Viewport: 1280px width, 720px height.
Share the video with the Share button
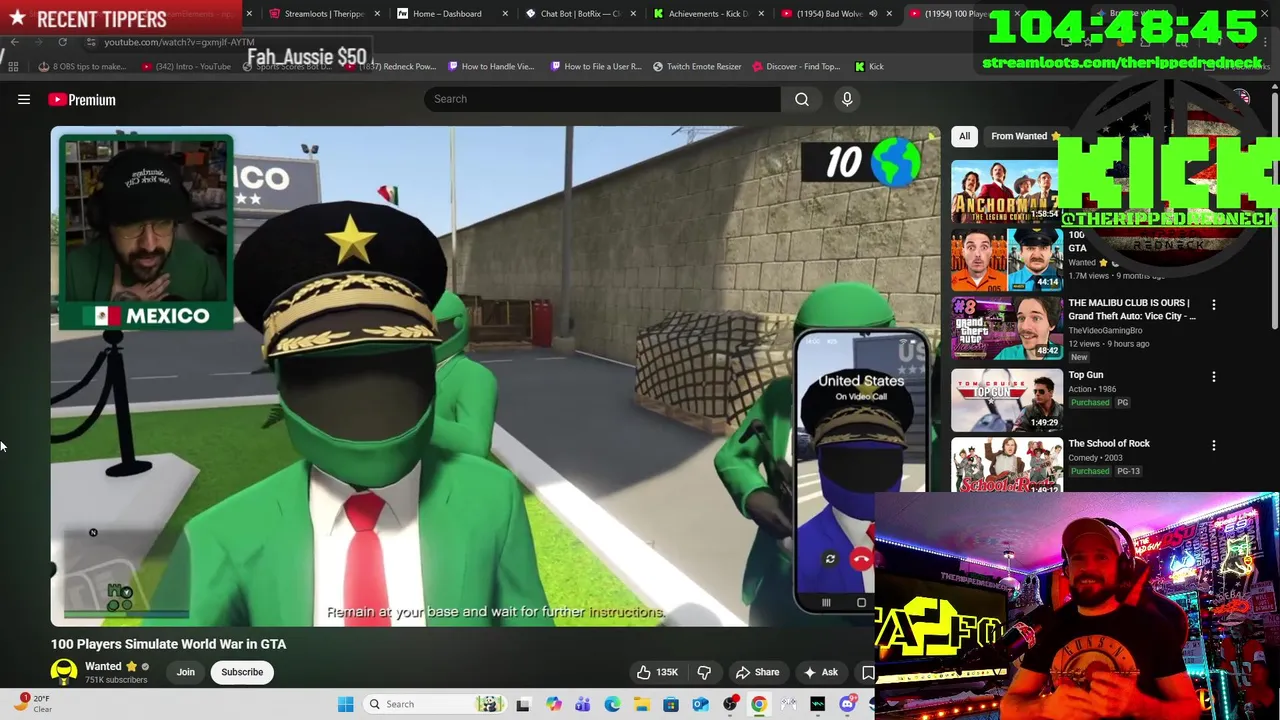(757, 672)
